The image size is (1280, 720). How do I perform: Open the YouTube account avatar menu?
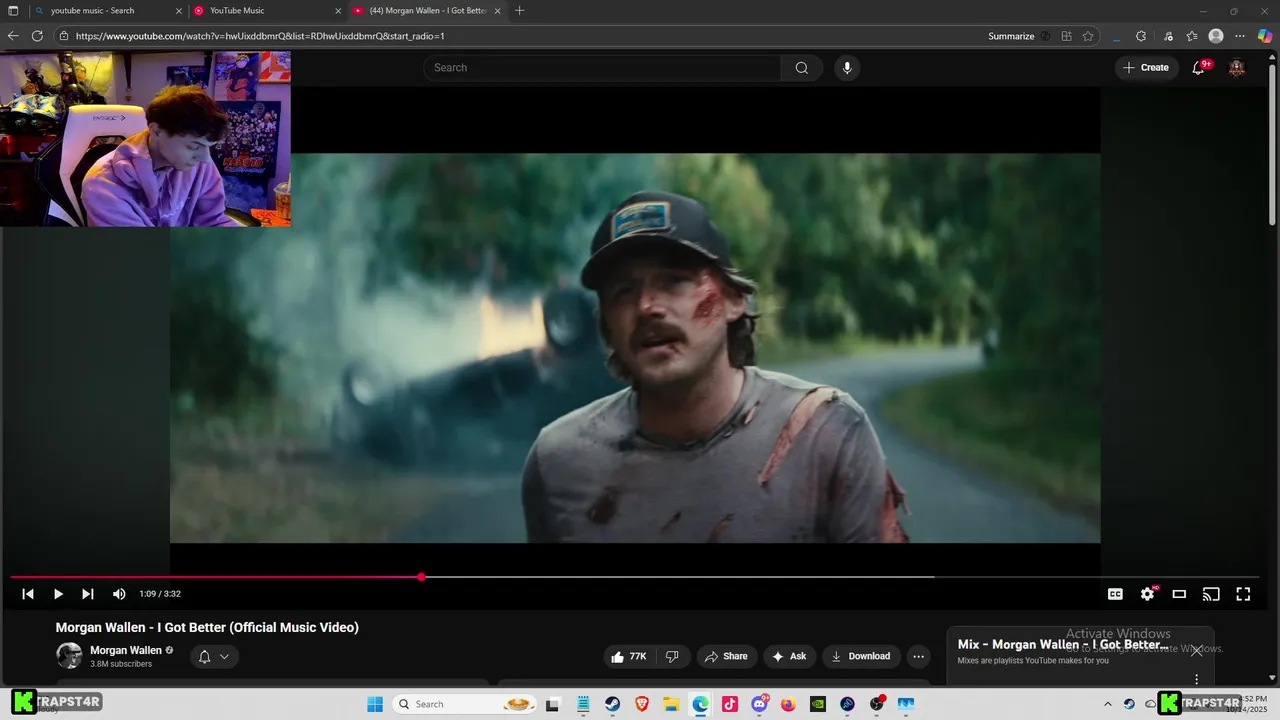pyautogui.click(x=1237, y=68)
